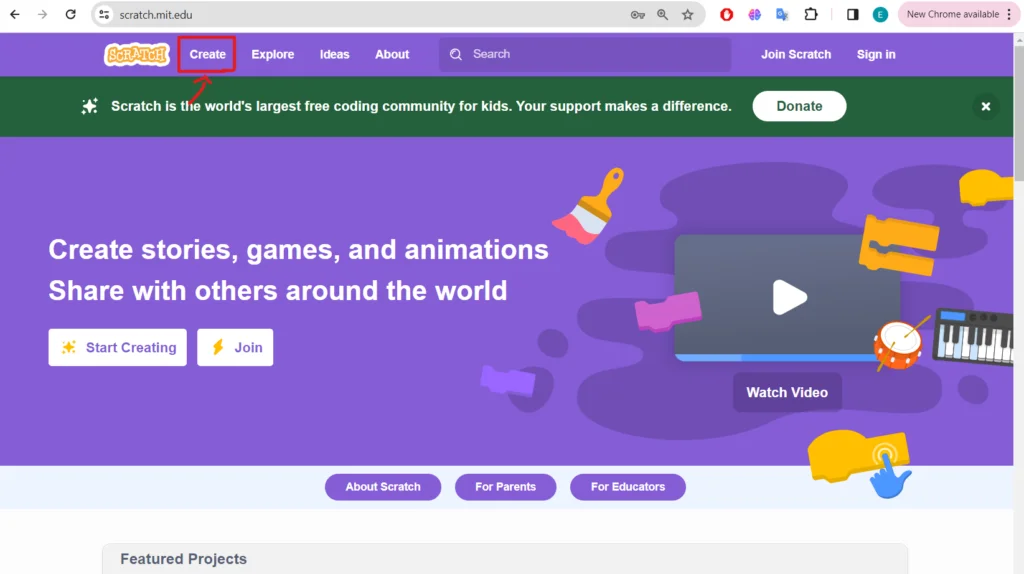Viewport: 1024px width, 574px height.
Task: Click the zoom magnifier icon in address bar
Action: tap(662, 14)
